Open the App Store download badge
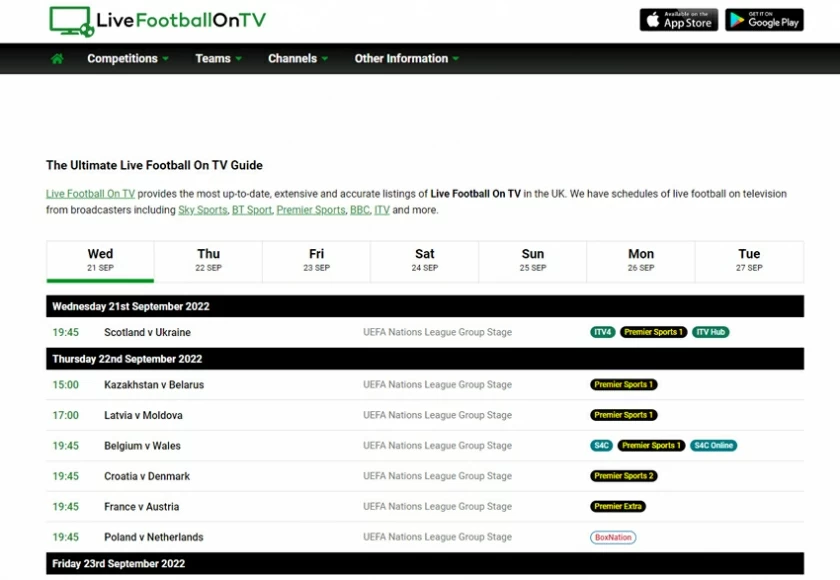This screenshot has width=840, height=580. pos(678,19)
